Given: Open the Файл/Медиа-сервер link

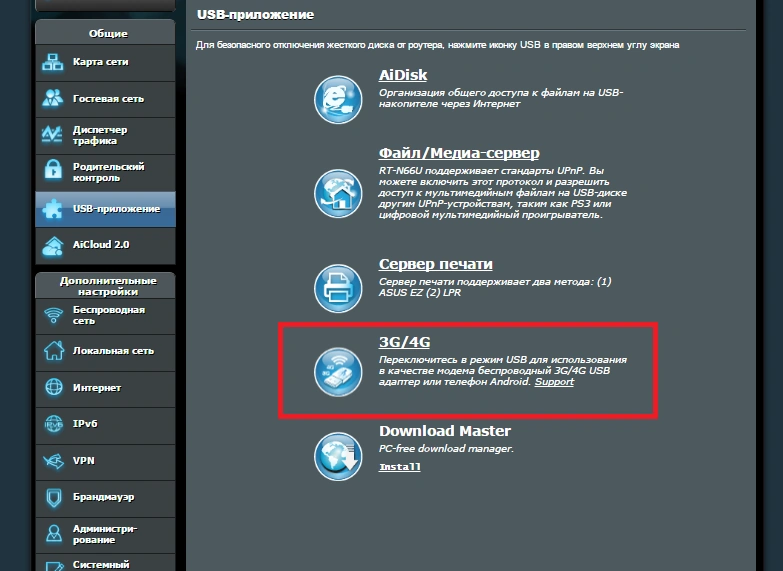Looking at the screenshot, I should pyautogui.click(x=459, y=153).
